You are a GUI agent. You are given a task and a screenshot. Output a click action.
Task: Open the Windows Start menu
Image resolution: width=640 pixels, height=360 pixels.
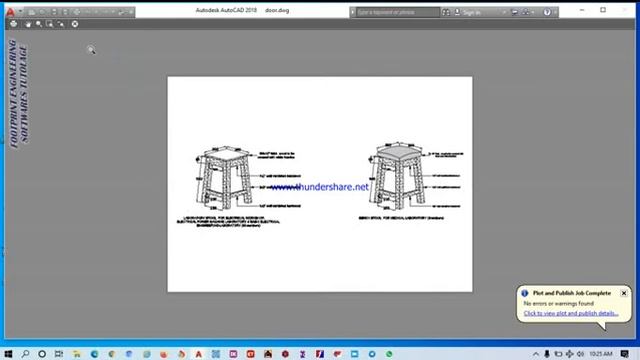click(8, 354)
